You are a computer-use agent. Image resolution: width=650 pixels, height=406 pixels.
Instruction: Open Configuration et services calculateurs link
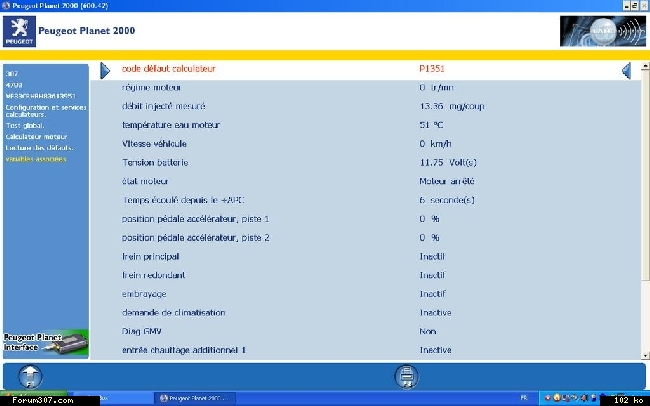tap(46, 111)
